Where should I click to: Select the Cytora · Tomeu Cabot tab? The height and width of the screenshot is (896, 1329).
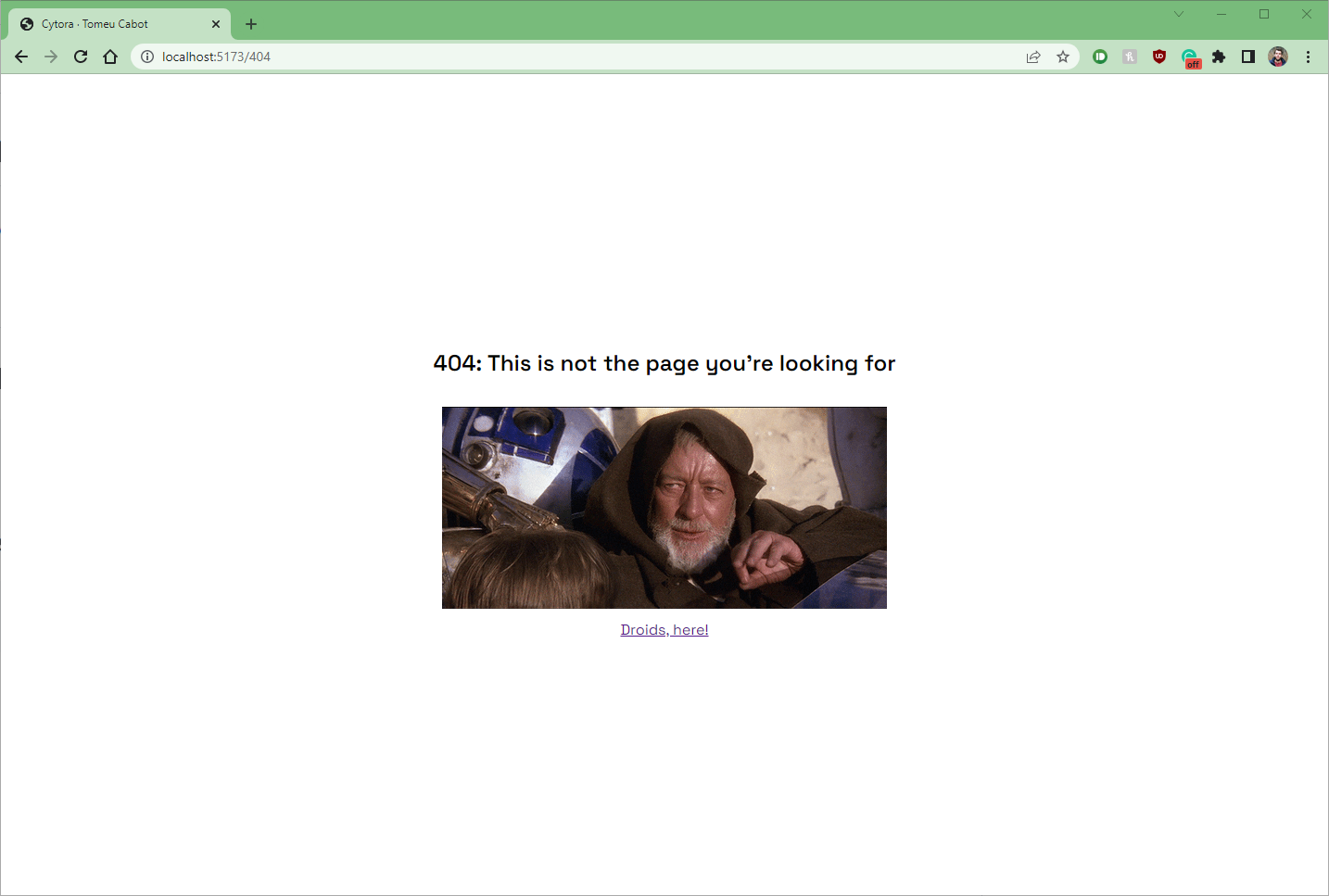(x=120, y=24)
